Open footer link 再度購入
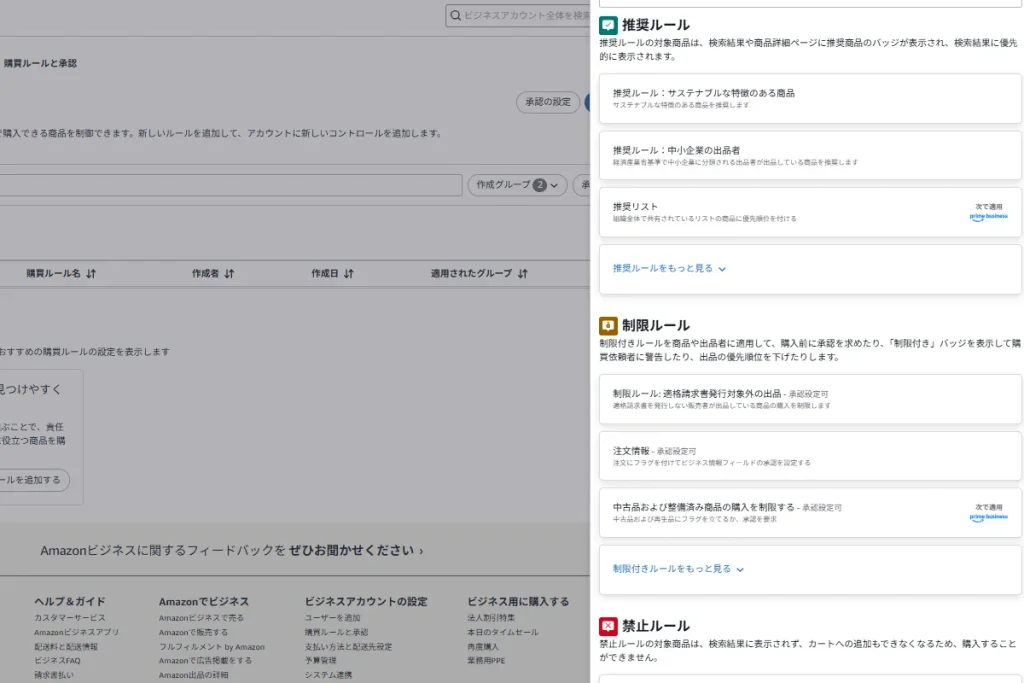 tap(483, 646)
